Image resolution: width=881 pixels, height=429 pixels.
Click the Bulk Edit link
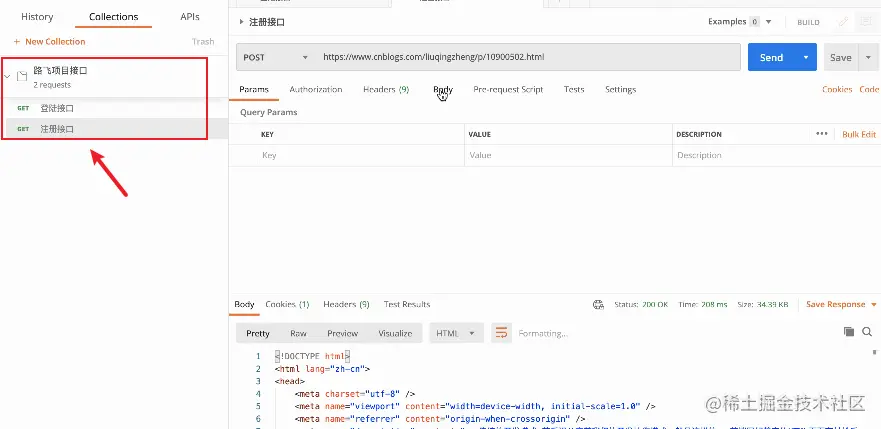click(859, 134)
